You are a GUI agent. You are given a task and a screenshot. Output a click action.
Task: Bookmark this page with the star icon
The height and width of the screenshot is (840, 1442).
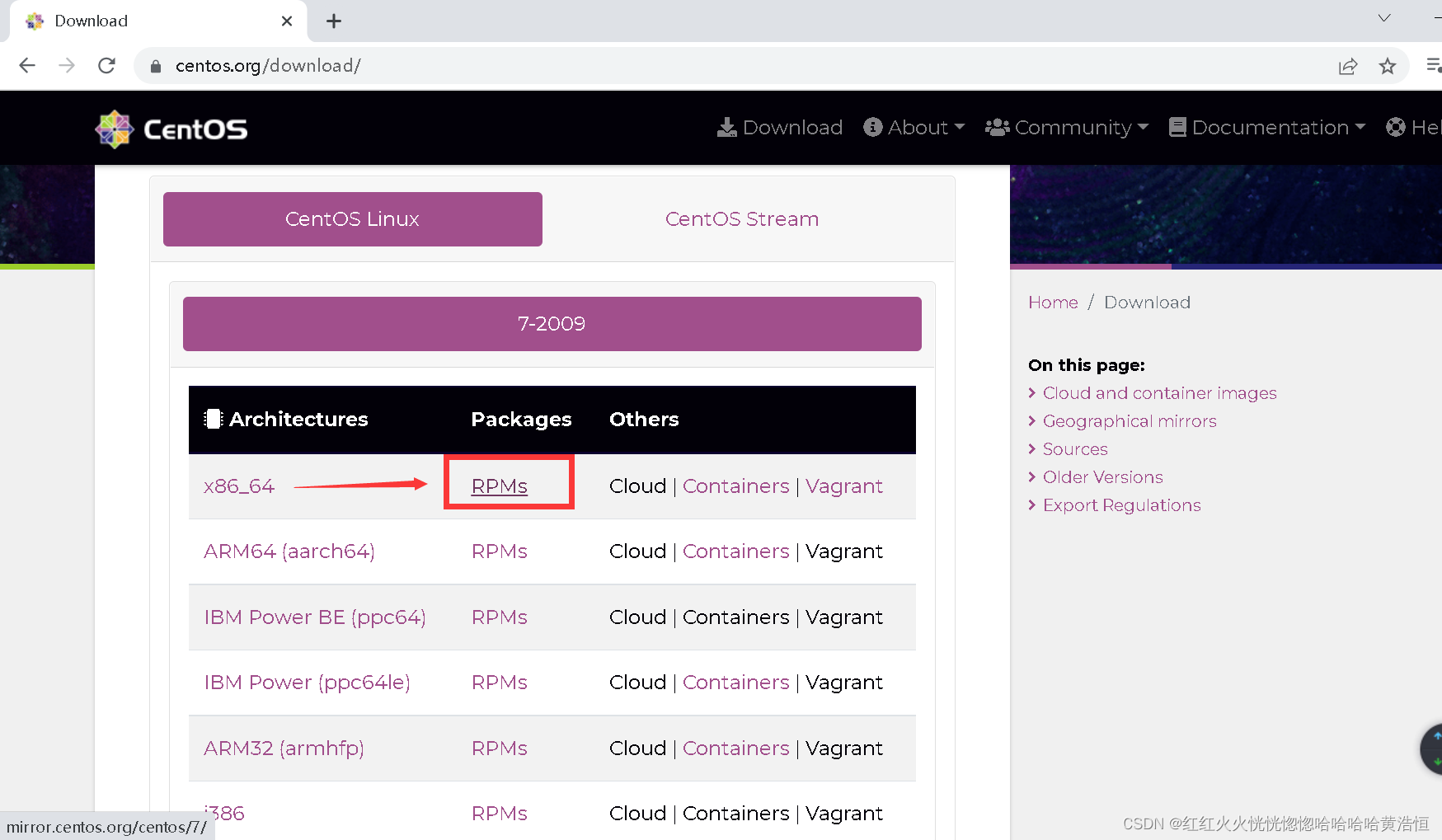point(1388,66)
